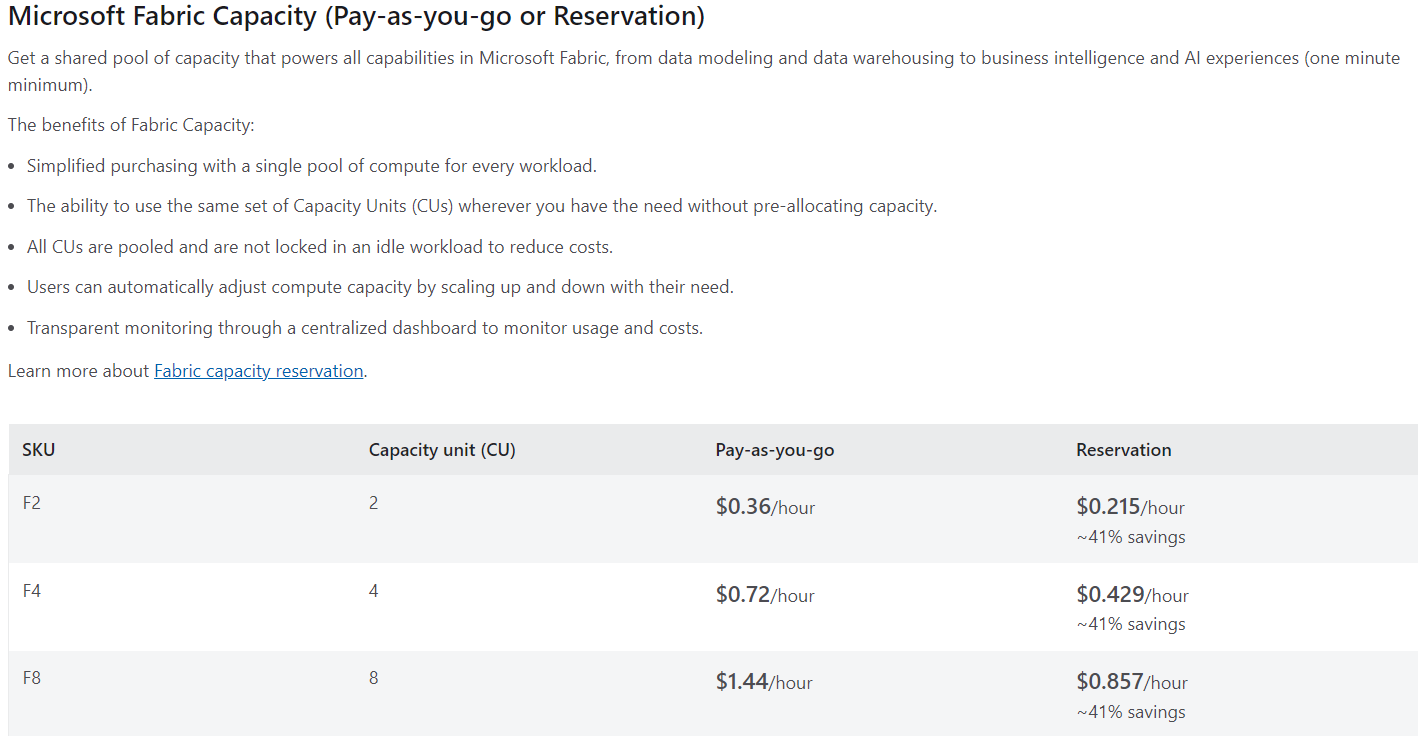
Task: Select the $1.44/hour pay-as-you-go price
Action: tap(764, 682)
